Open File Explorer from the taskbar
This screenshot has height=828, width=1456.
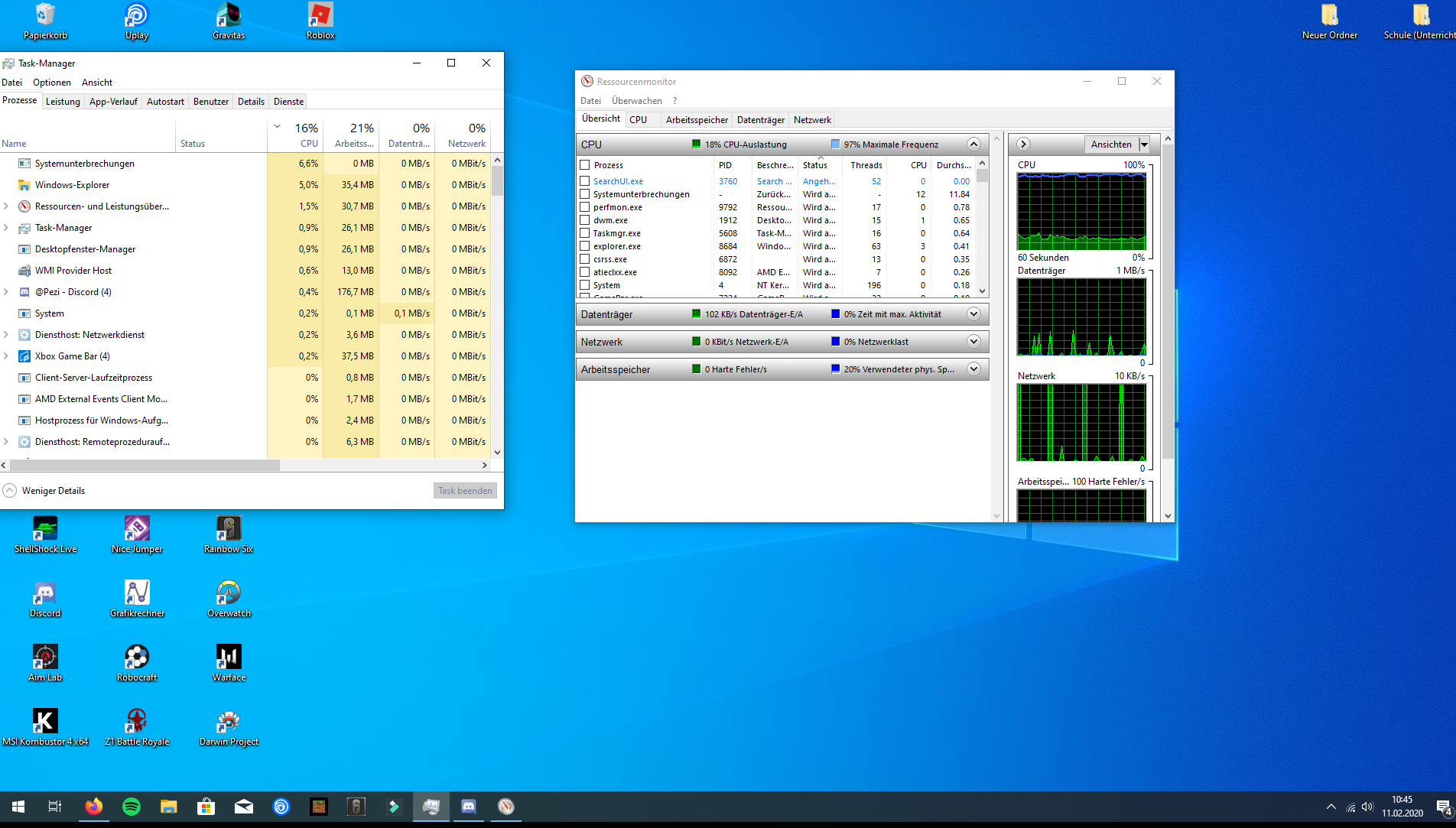[169, 807]
